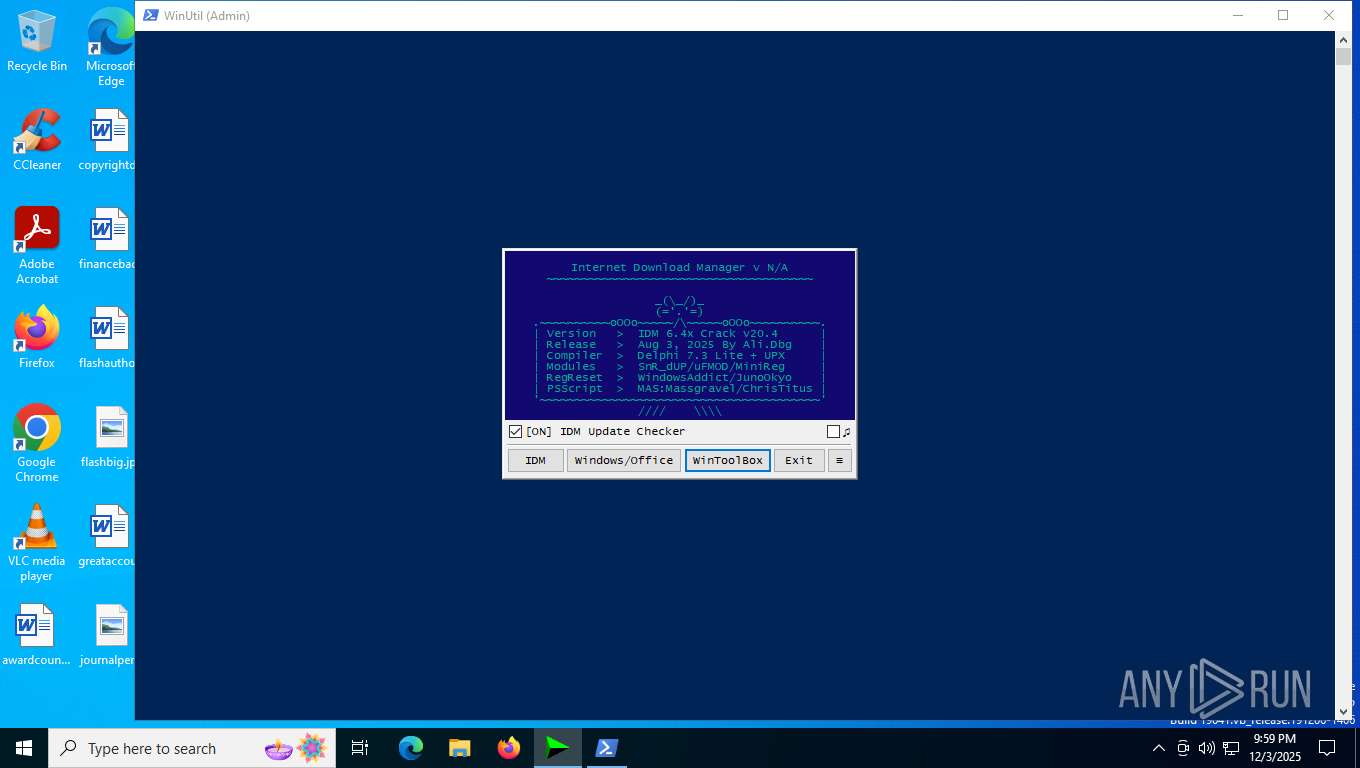
Task: Show hidden icons in system tray
Action: (1159, 748)
